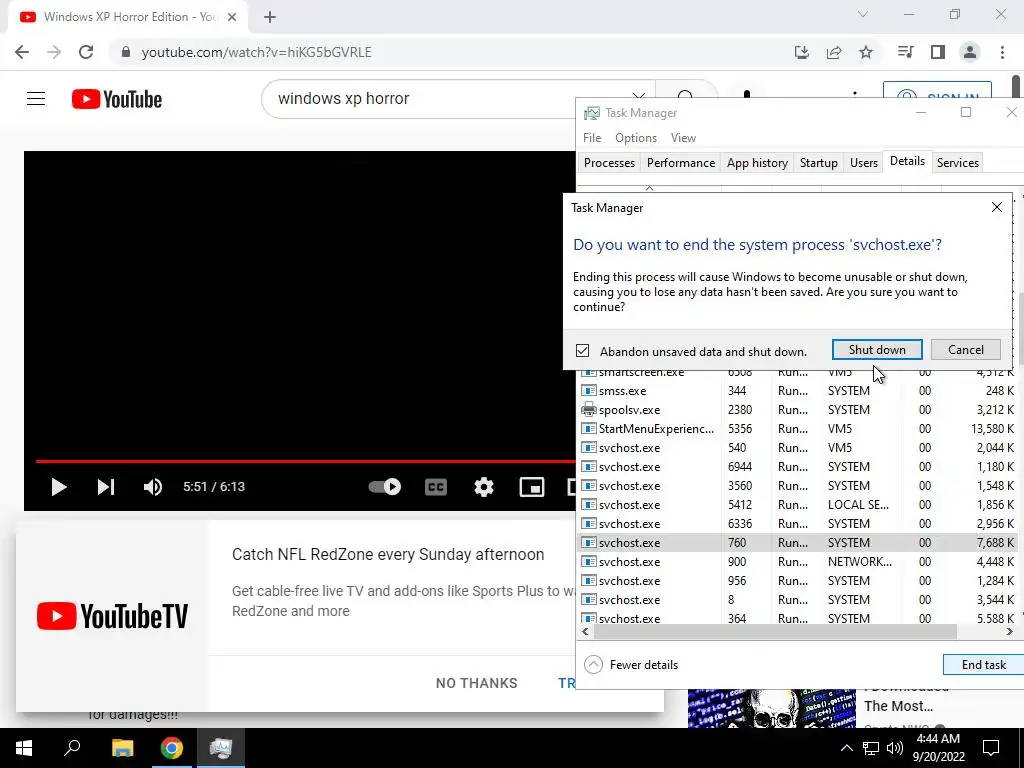
Task: Open the browser side panel icon
Action: point(938,52)
